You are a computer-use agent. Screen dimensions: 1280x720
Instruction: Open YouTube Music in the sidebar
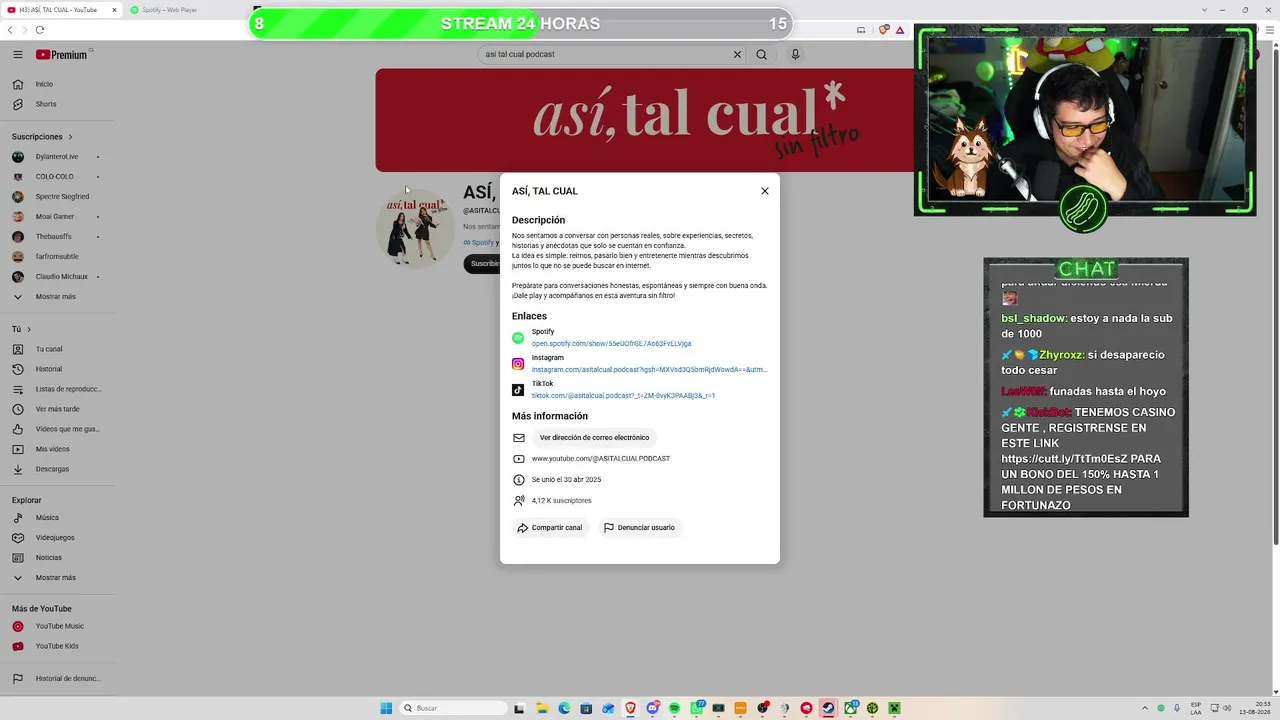[x=57, y=626]
